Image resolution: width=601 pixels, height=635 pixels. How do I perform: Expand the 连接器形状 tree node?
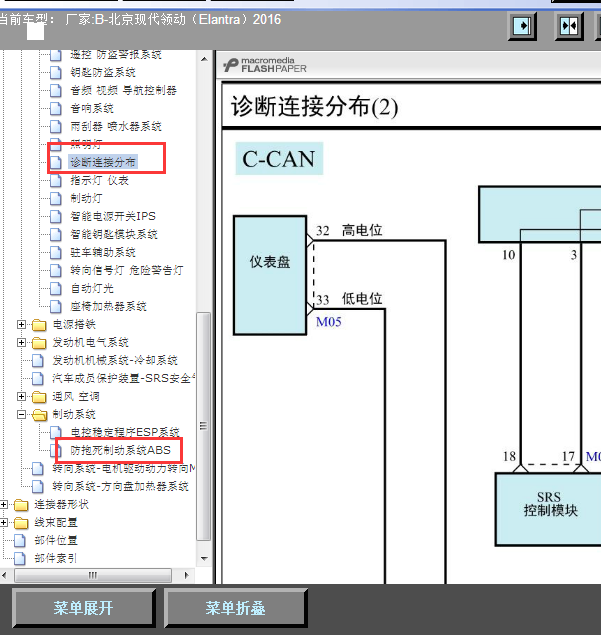[4, 505]
